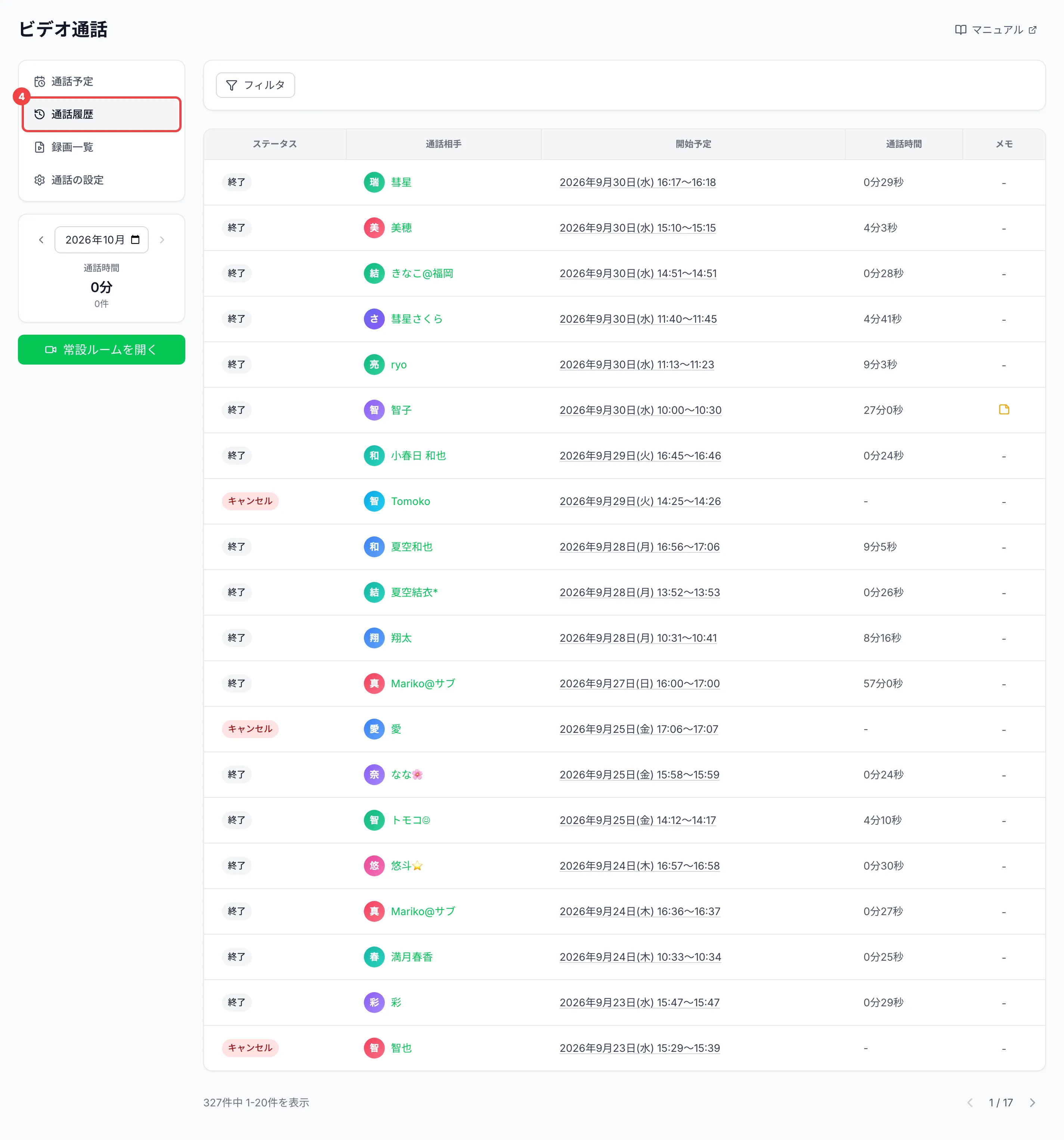Click the 奈 avatar beside なな
Screen dimensions: 1064x1140
click(x=374, y=775)
